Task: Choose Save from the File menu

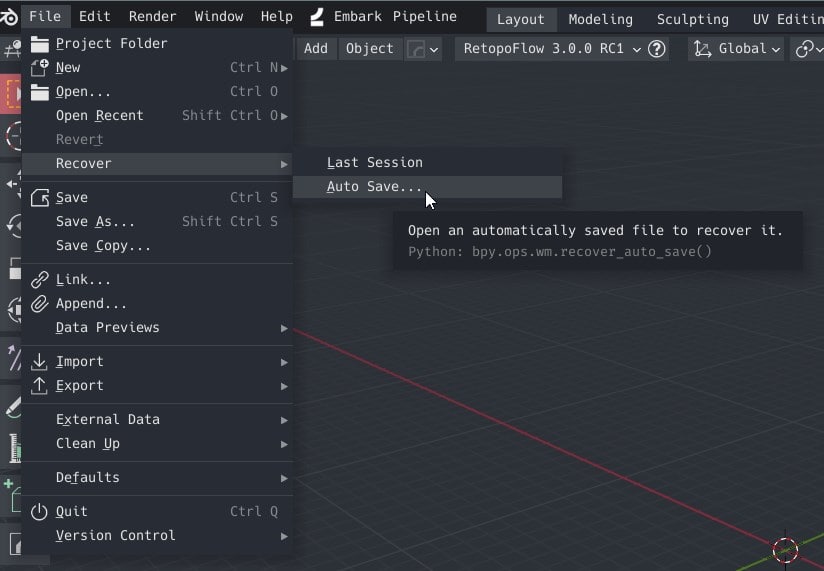Action: coord(157,198)
